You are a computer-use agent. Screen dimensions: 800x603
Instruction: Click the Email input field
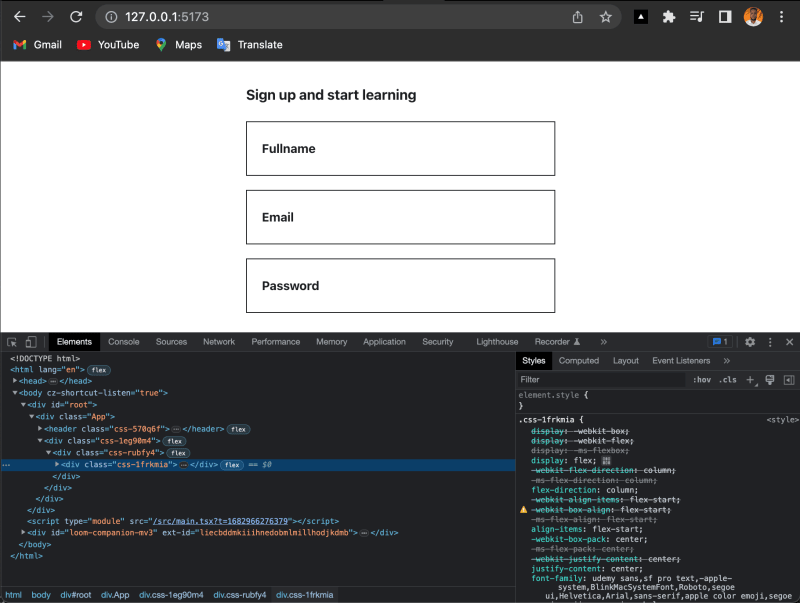coord(401,217)
